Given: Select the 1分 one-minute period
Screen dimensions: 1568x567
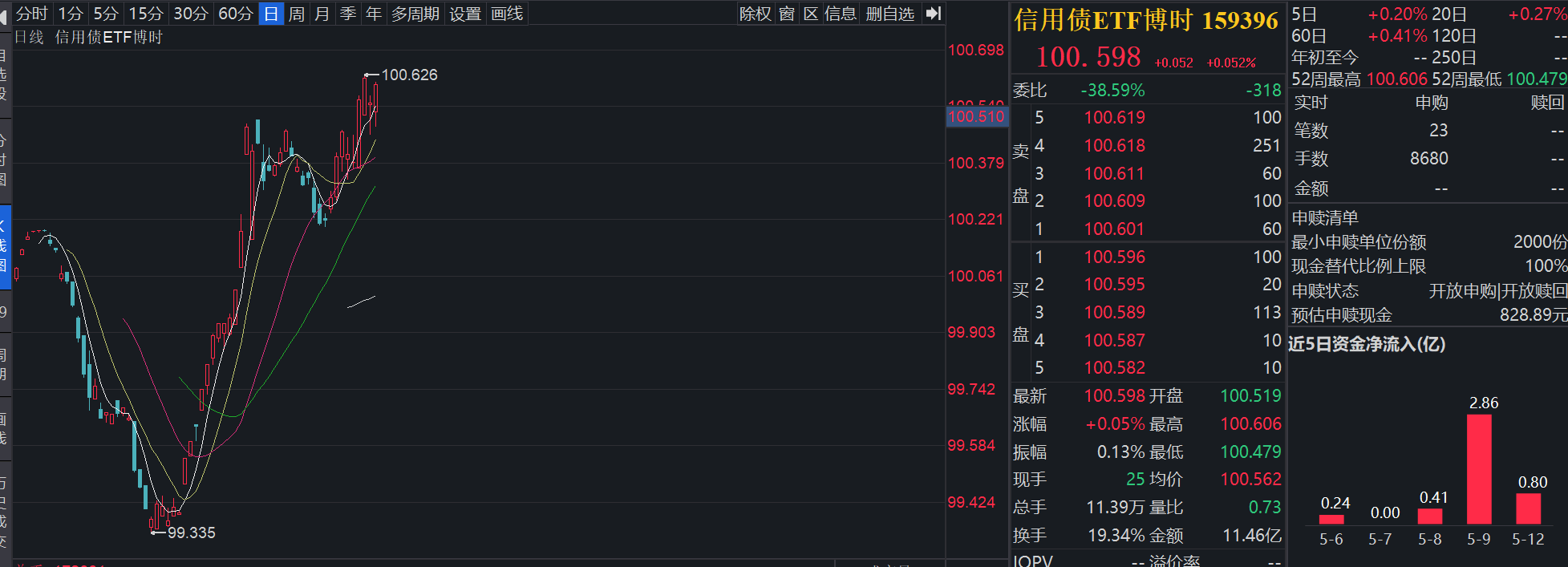Looking at the screenshot, I should (71, 14).
